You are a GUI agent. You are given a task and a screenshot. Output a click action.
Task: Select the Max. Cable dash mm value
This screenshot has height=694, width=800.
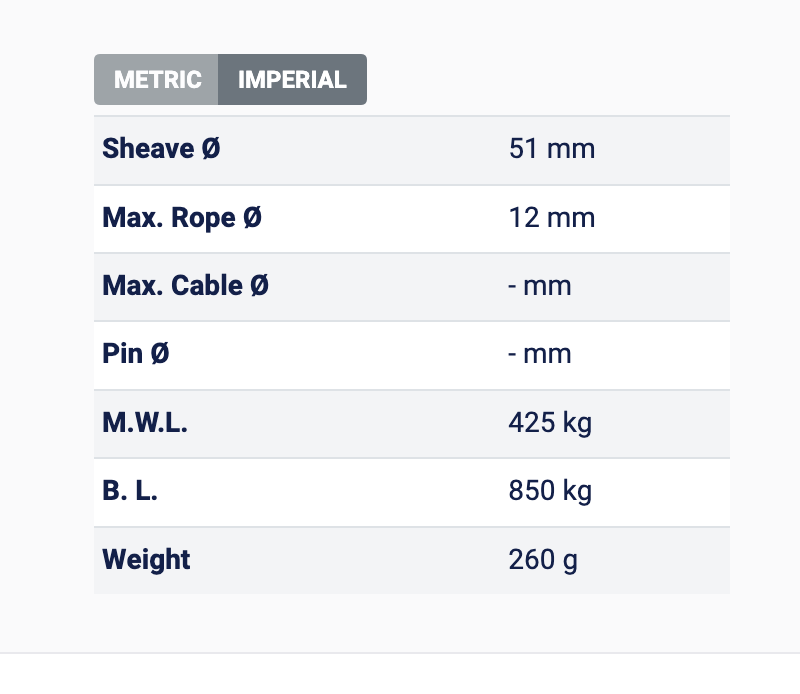click(x=540, y=286)
